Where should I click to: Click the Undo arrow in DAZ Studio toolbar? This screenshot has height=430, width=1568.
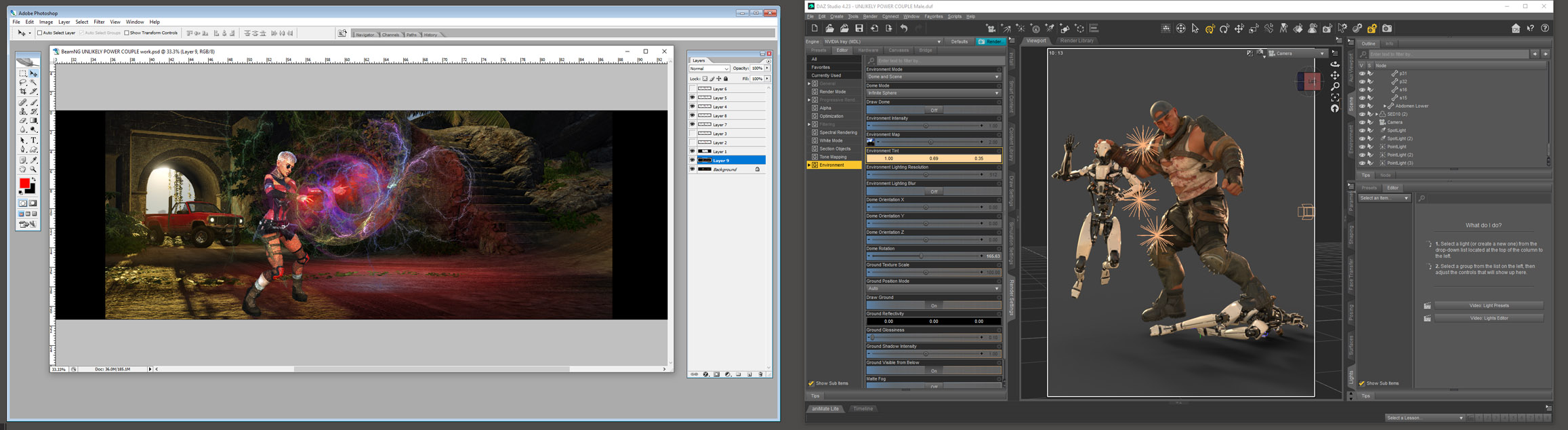(904, 28)
